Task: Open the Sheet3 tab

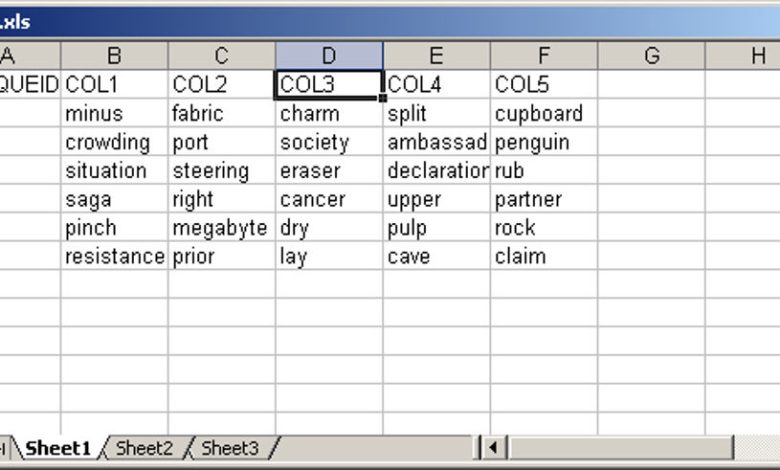Action: (x=230, y=448)
